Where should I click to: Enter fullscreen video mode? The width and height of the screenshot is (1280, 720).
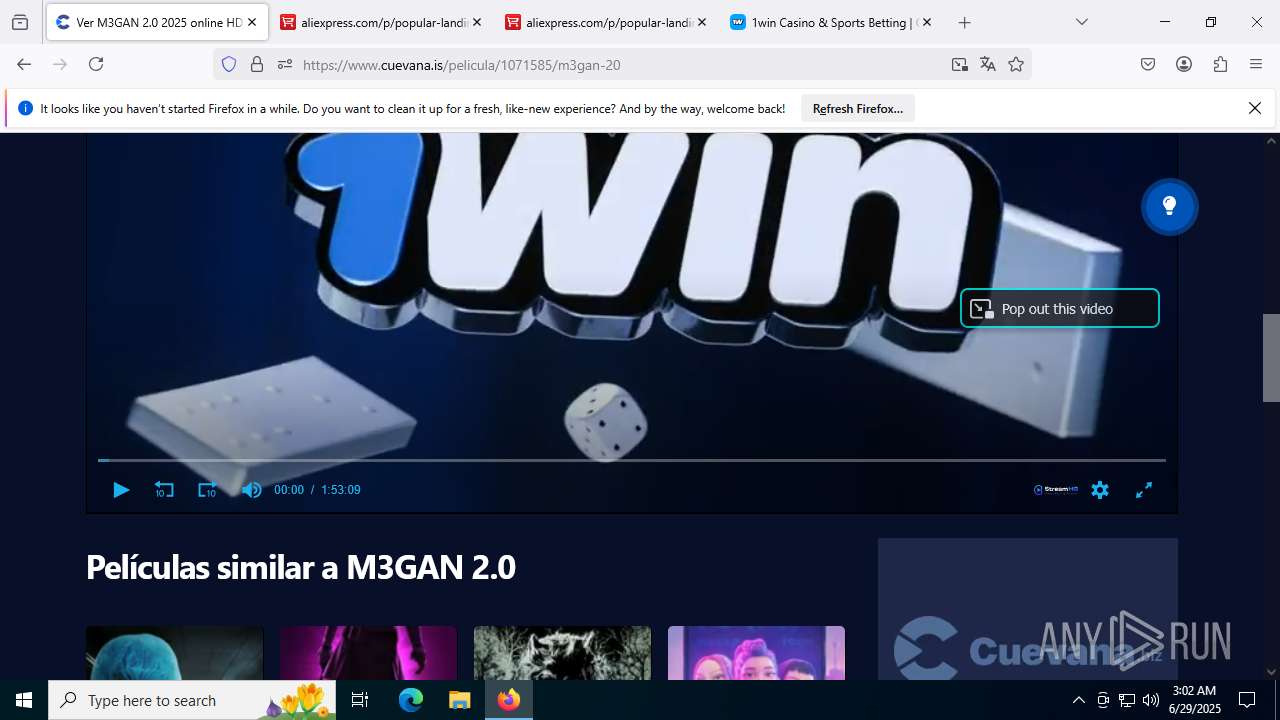click(x=1144, y=490)
